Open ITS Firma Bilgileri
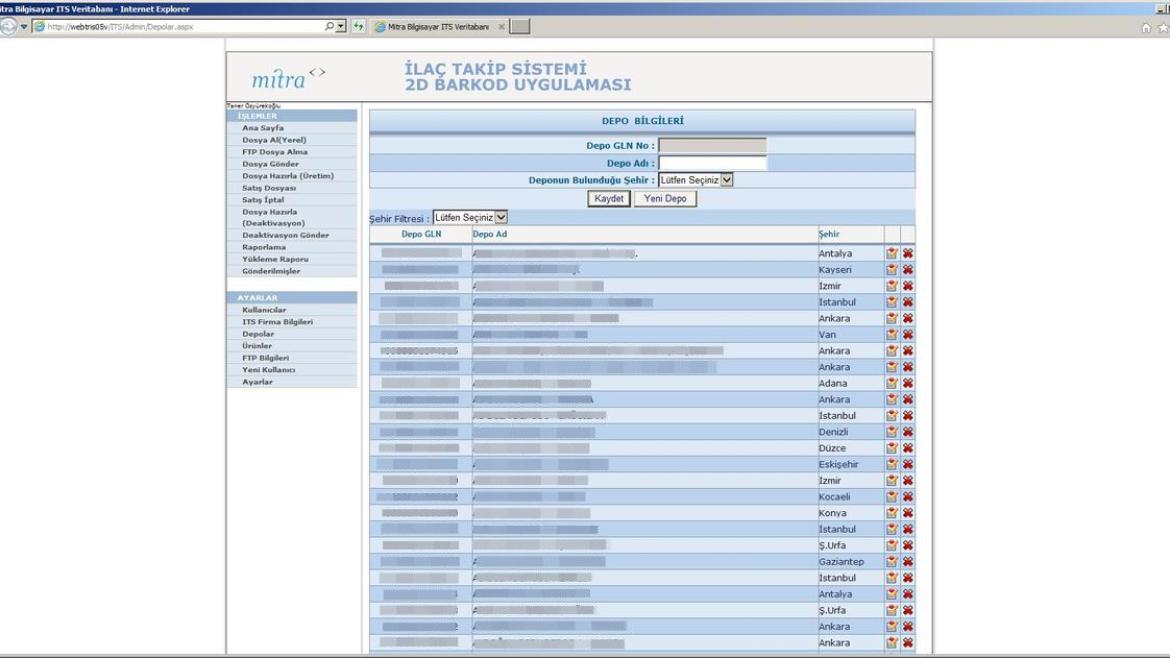Screen dimensions: 1170x658 (278, 322)
